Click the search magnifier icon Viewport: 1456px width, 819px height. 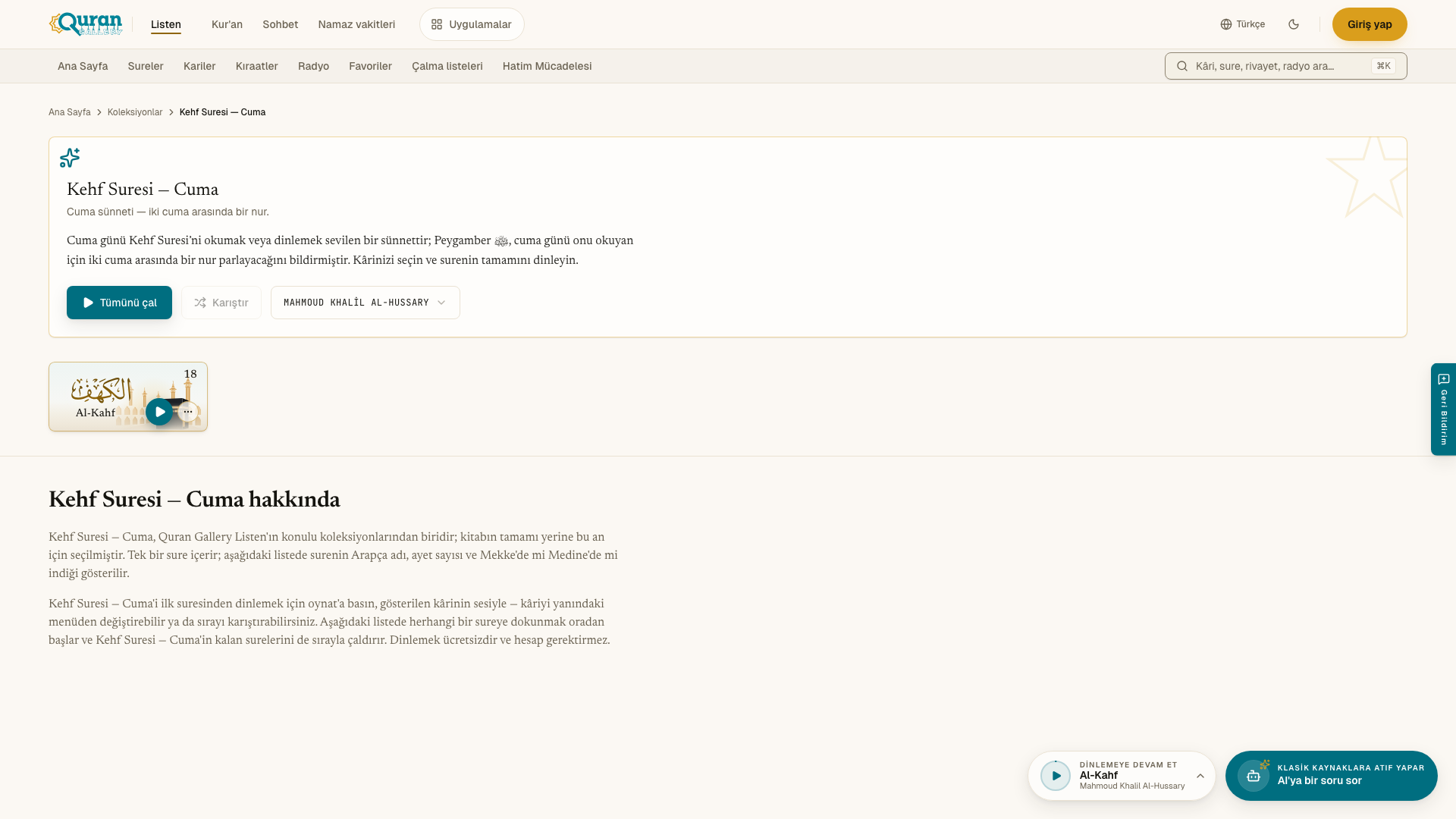coord(1181,66)
